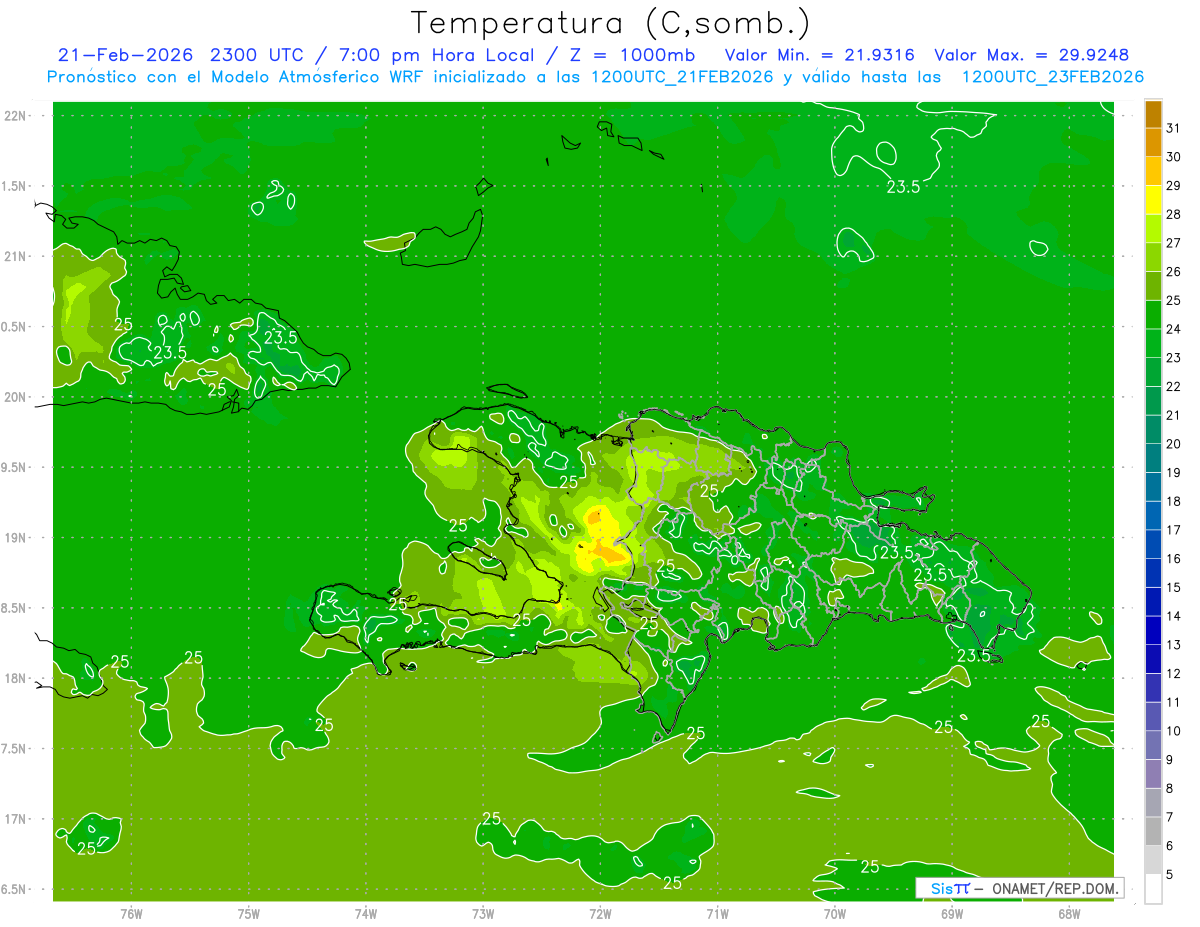Click the legend value "20"
1200x927 pixels.
point(1174,444)
